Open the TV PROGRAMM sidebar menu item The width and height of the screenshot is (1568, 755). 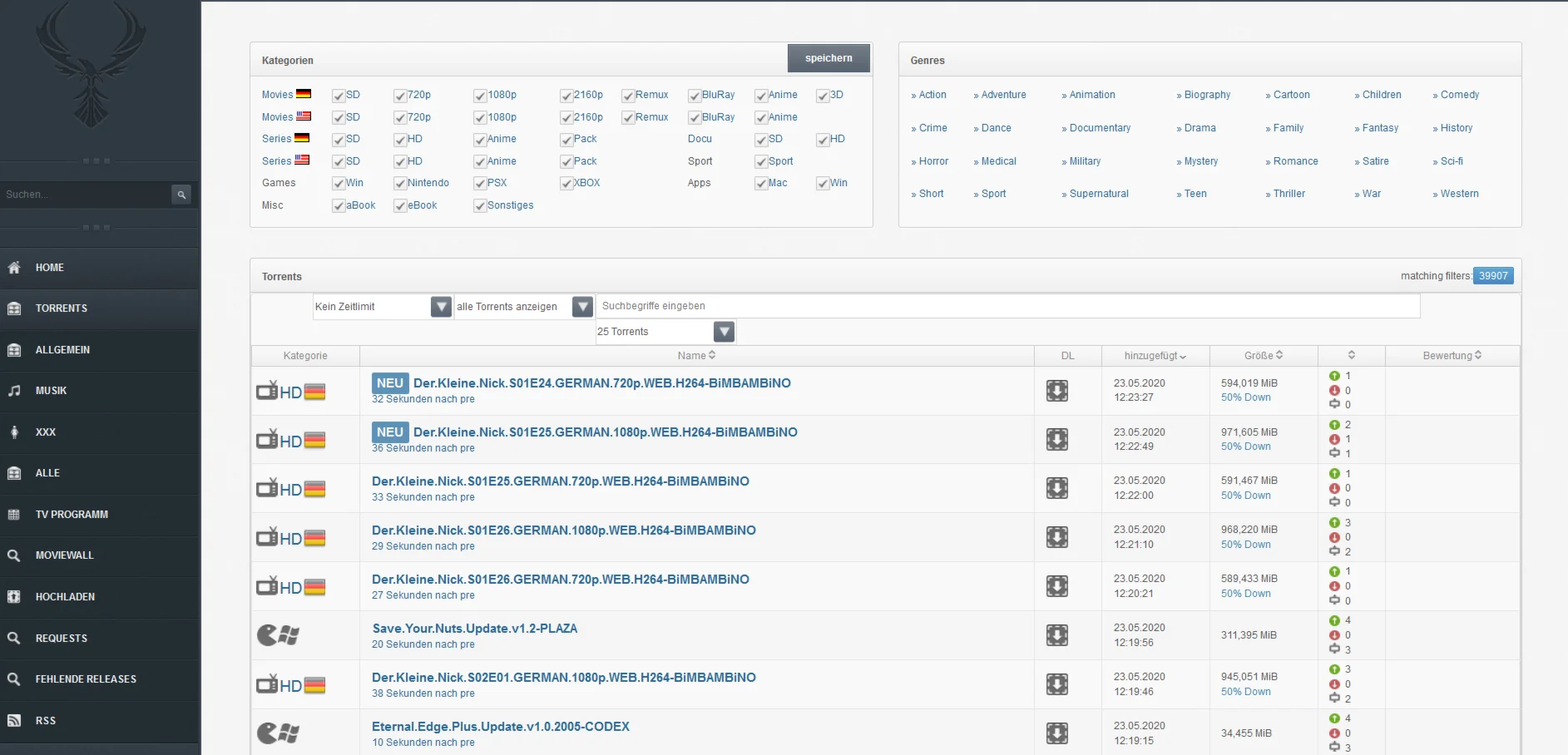click(72, 515)
